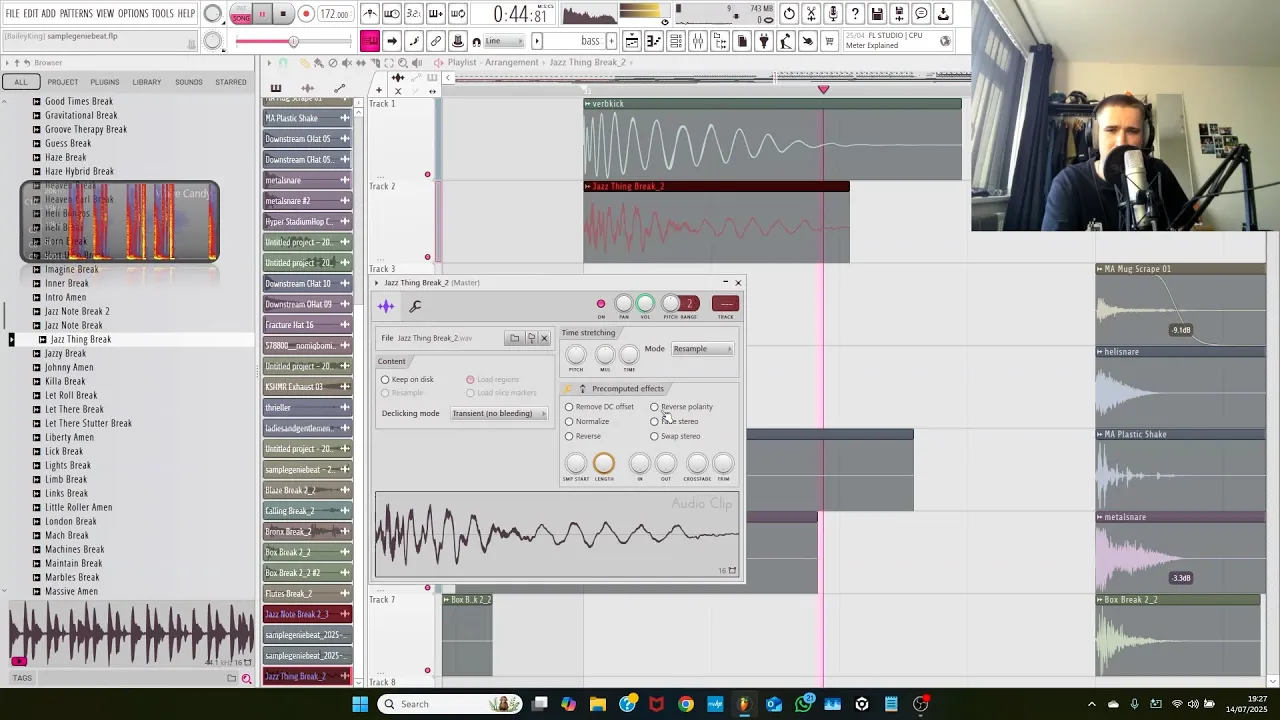
Task: Open the TOOLS menu
Action: (162, 14)
